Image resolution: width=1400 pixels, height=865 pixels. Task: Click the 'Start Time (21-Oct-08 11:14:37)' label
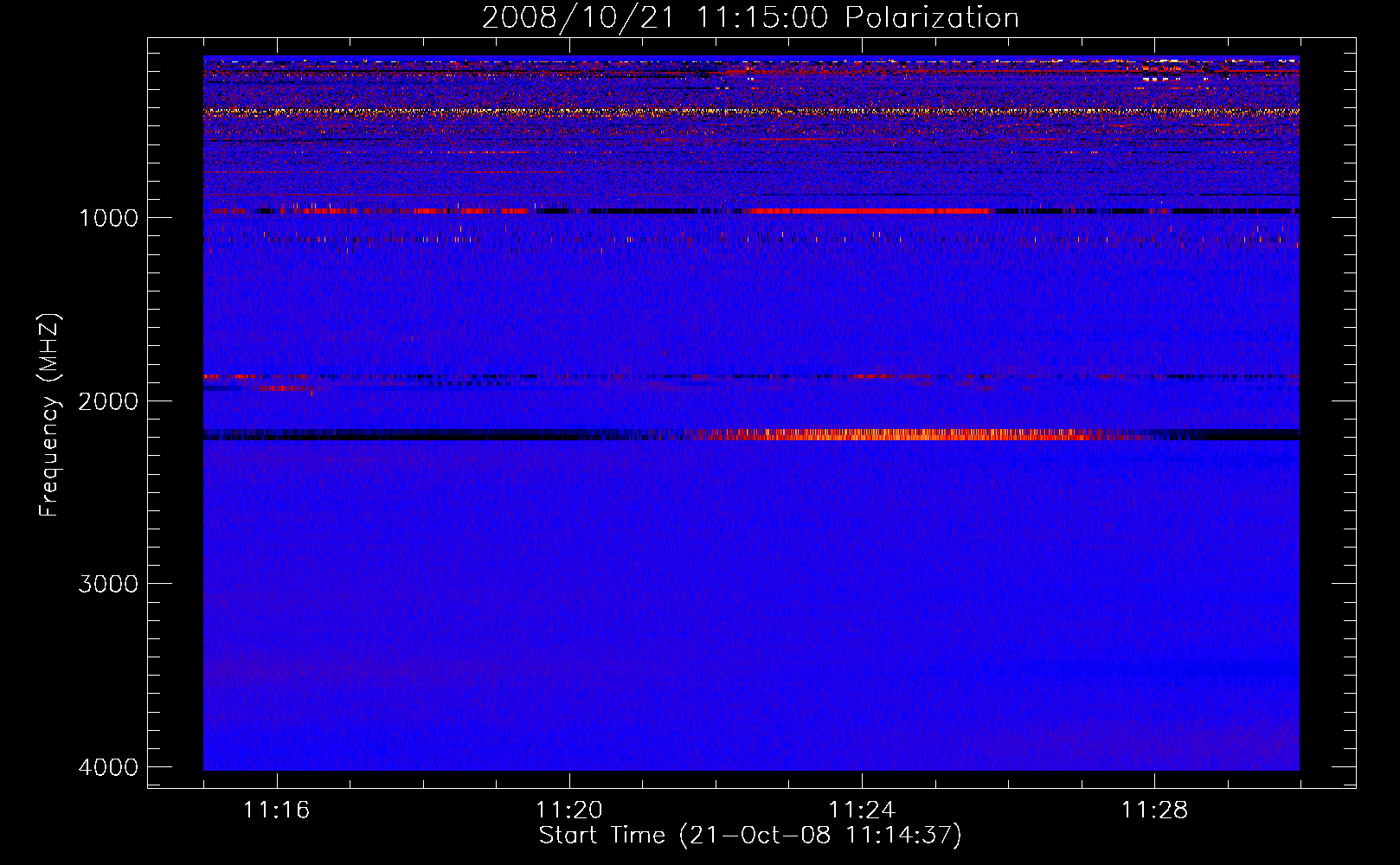pos(750,836)
